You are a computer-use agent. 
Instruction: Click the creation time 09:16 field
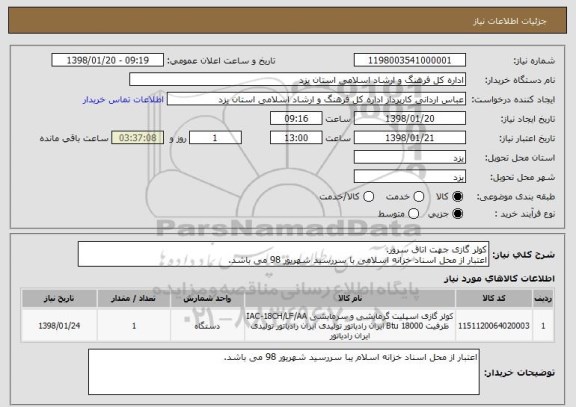[x=296, y=118]
